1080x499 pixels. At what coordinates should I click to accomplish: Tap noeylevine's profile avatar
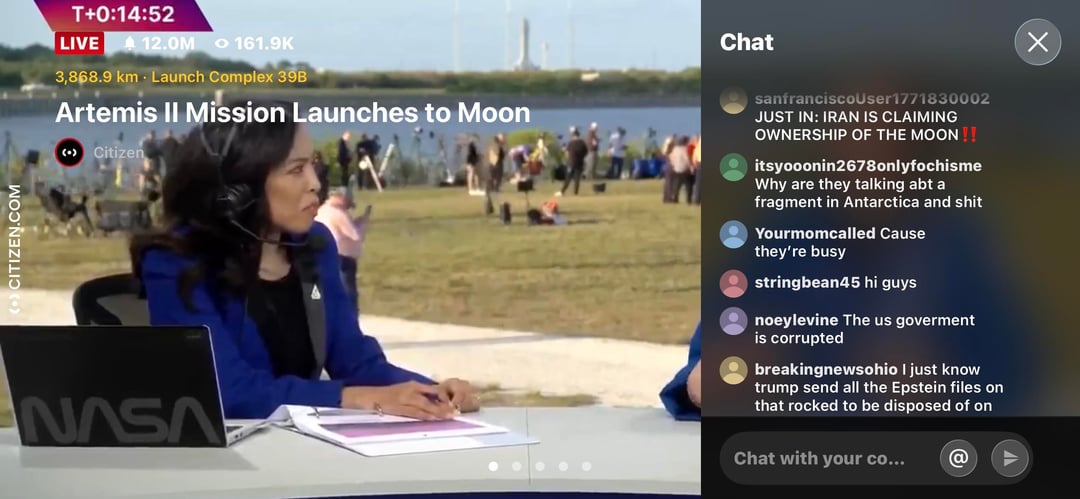click(734, 321)
